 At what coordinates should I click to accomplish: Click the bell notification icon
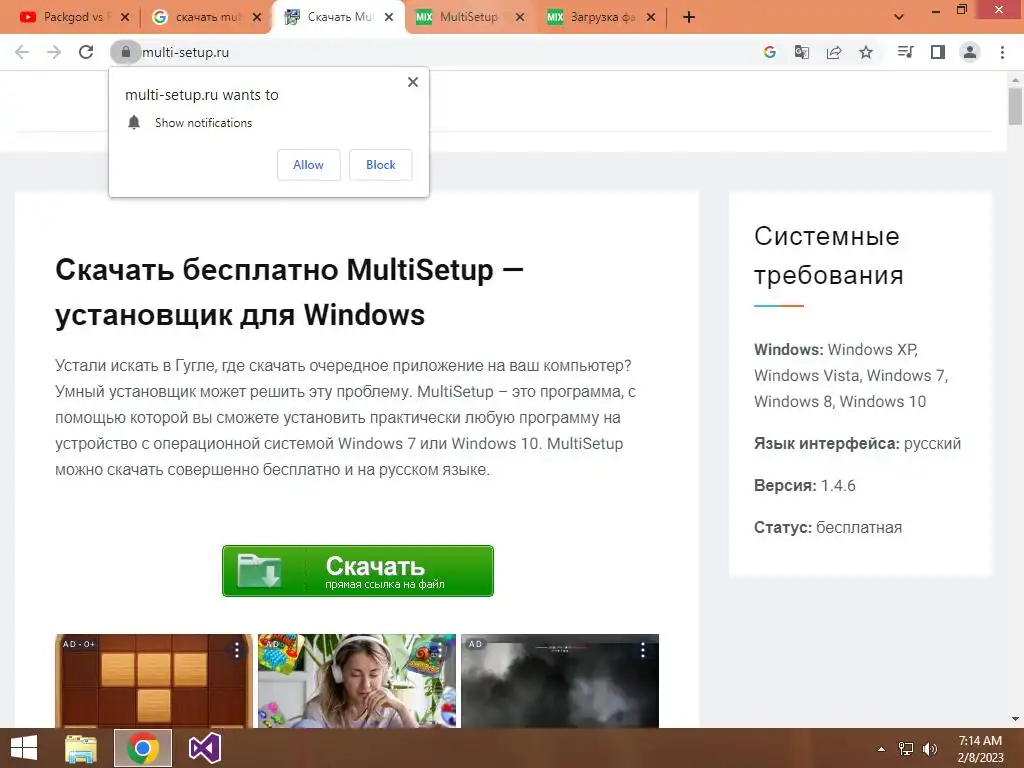pos(134,122)
